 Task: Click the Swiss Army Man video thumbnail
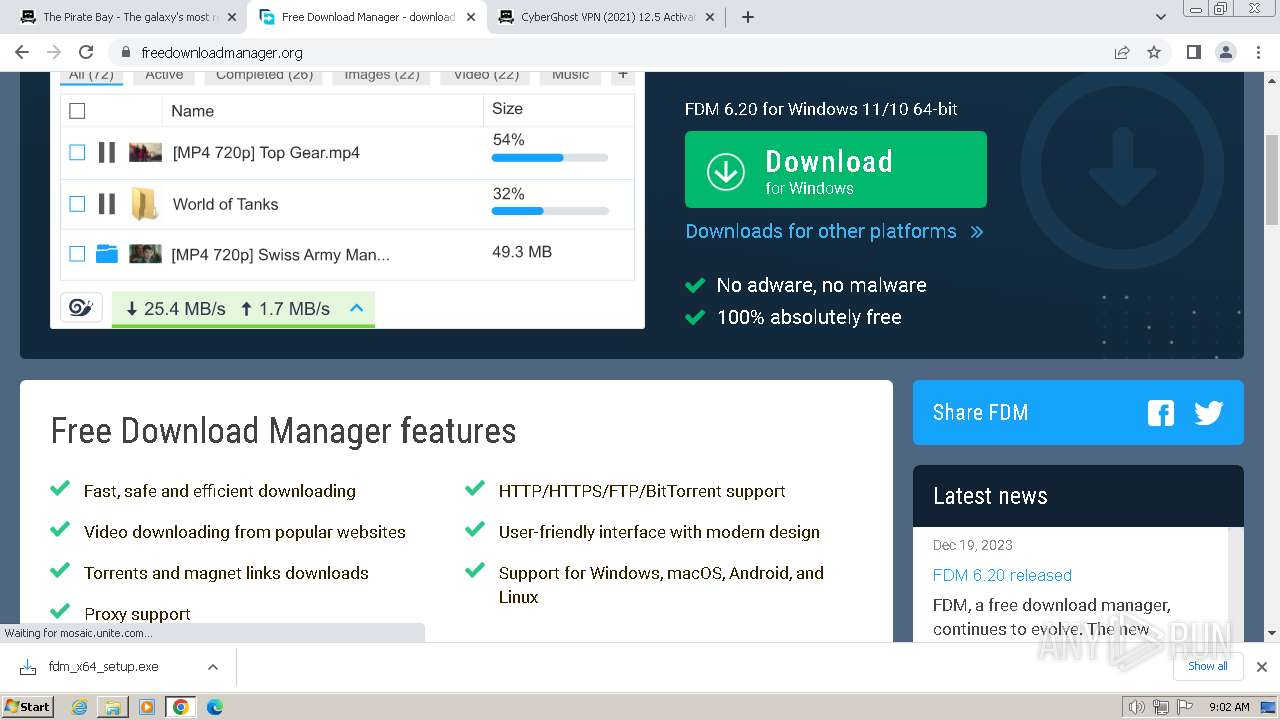(x=145, y=254)
